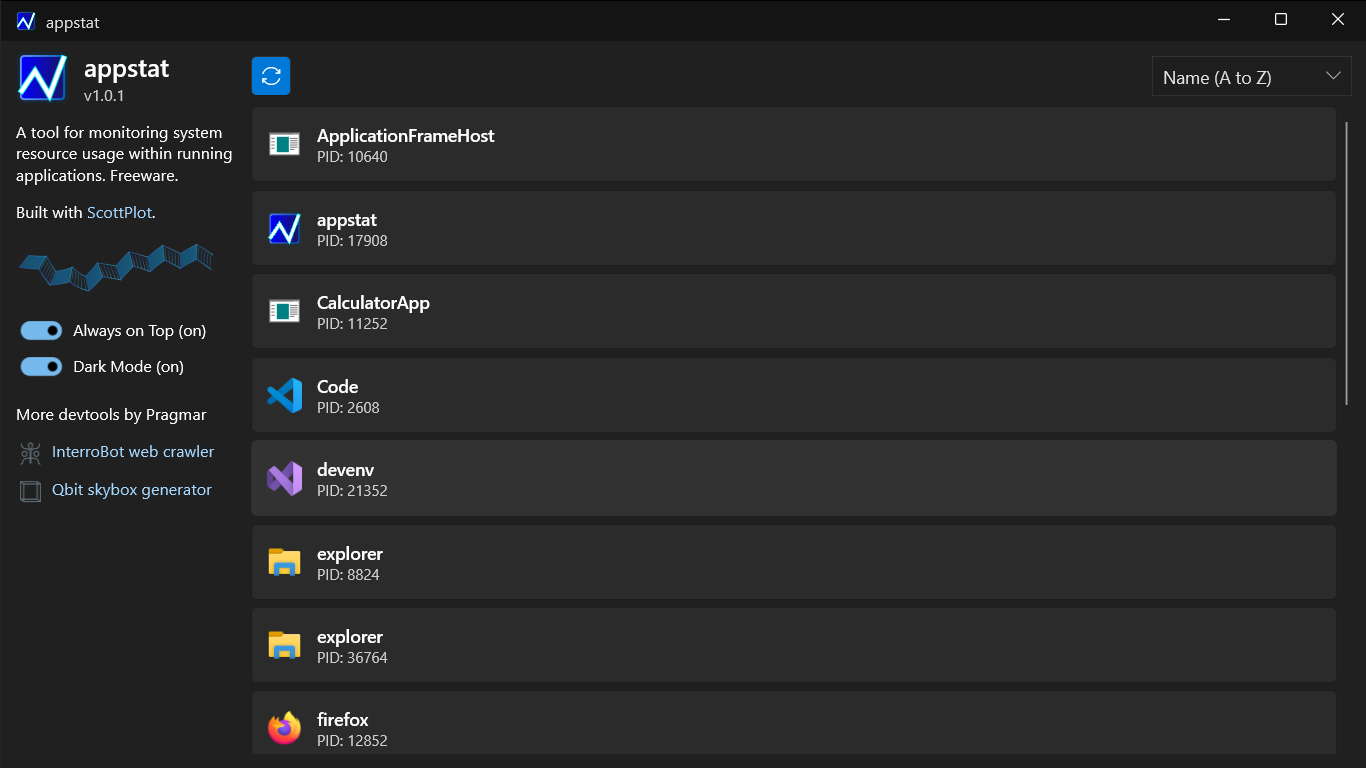The width and height of the screenshot is (1366, 768).
Task: Click the blue refresh process list button
Action: (x=271, y=76)
